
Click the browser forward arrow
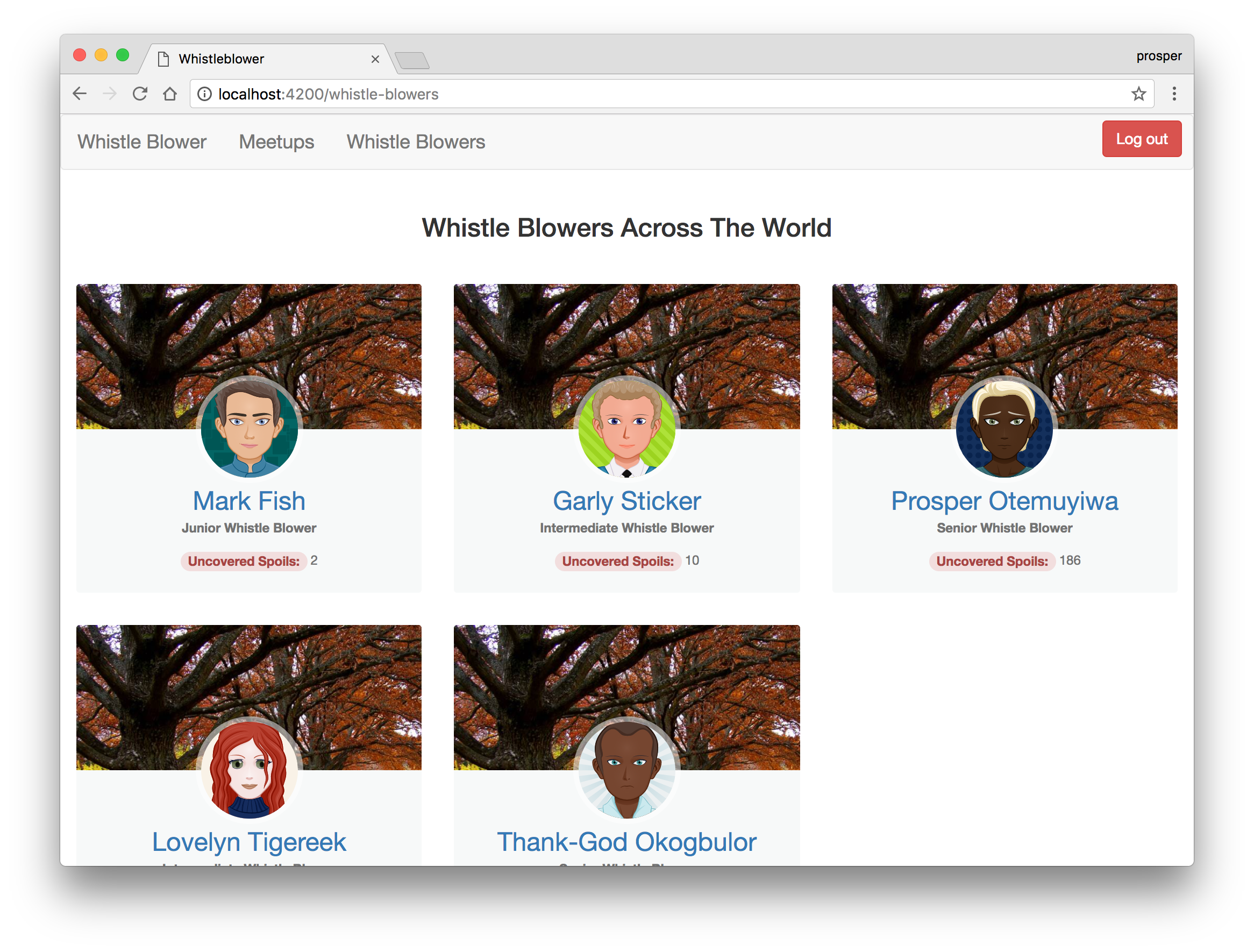tap(110, 94)
